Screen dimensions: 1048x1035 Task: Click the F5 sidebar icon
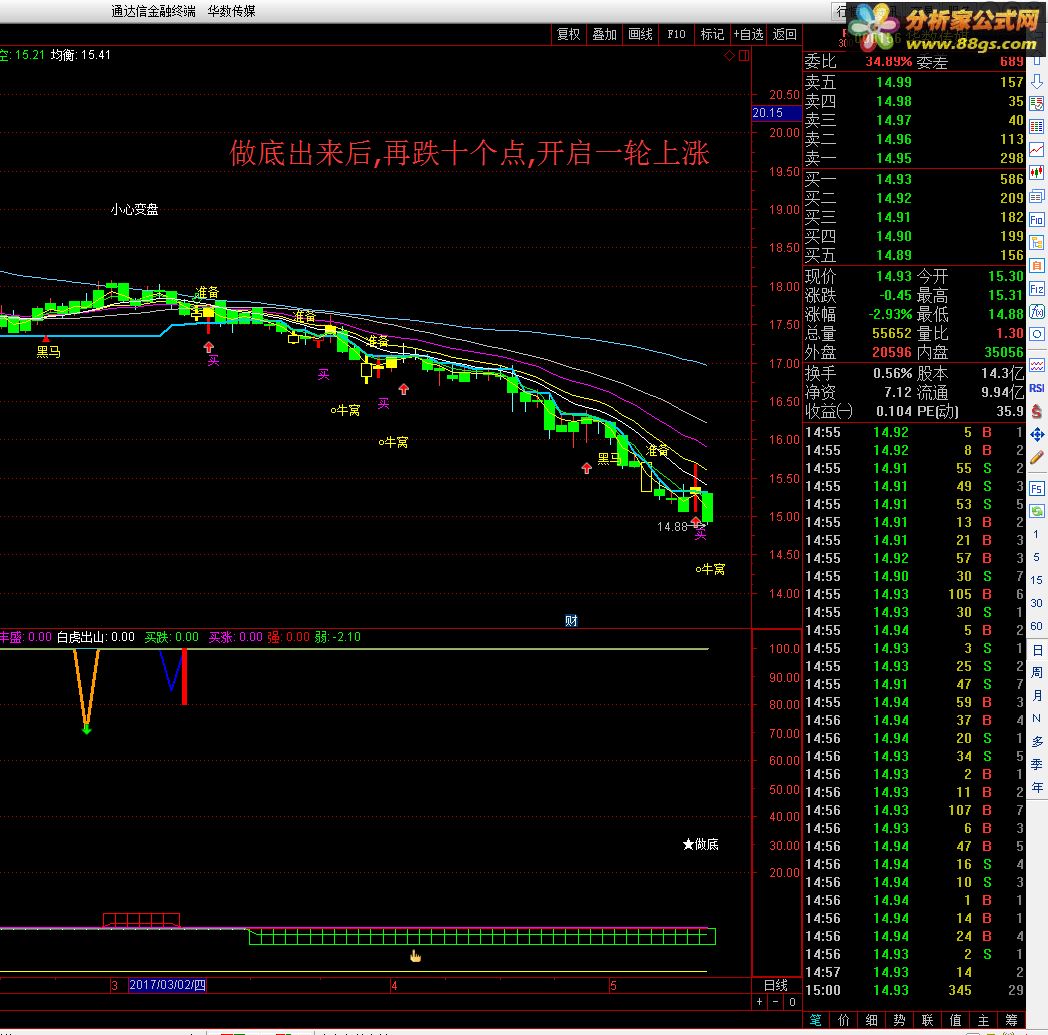1037,488
